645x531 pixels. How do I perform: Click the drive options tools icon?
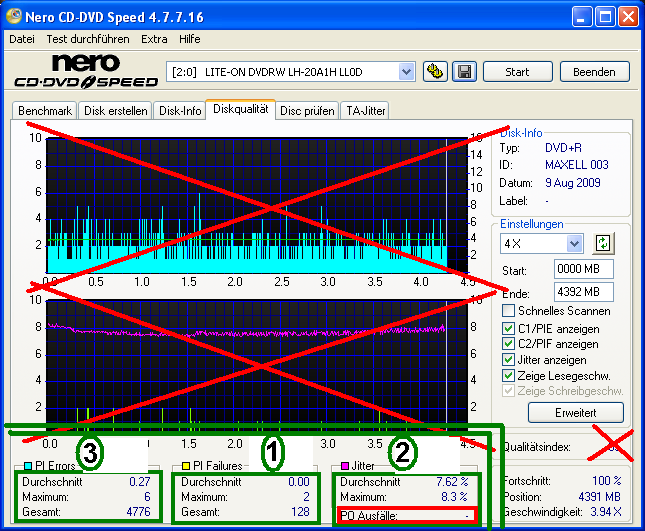435,72
